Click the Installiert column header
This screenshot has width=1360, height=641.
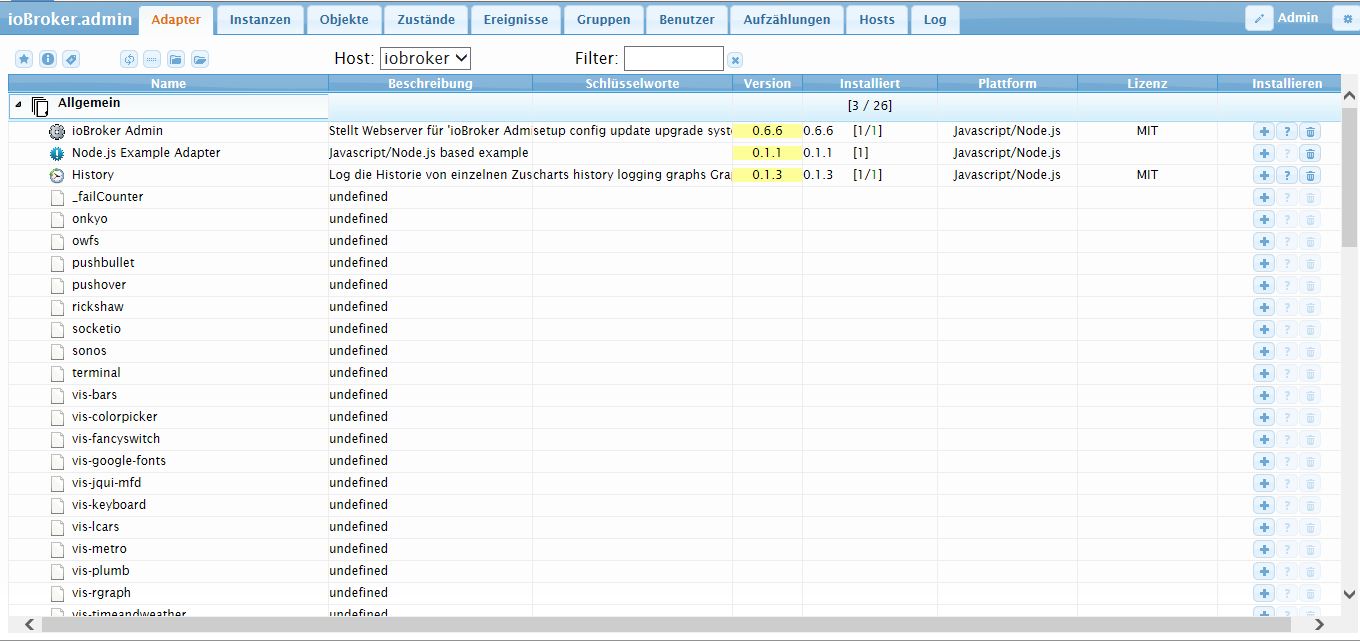870,83
